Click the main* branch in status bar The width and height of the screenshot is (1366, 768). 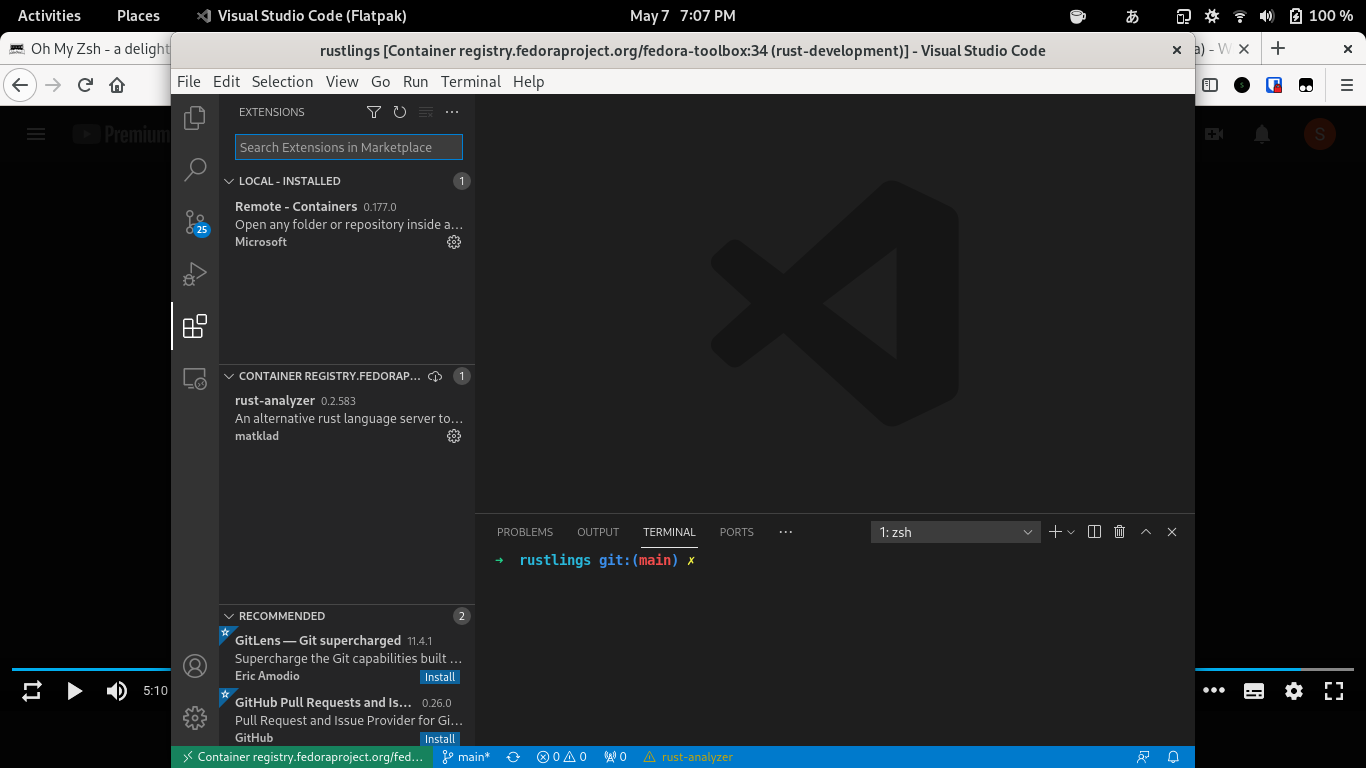(467, 757)
